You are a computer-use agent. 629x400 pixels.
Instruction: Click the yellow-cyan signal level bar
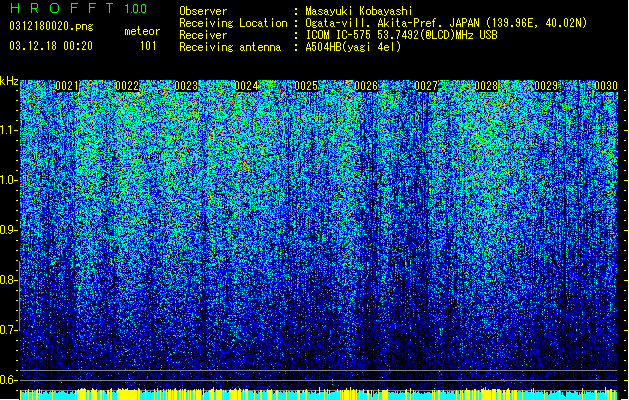319,394
